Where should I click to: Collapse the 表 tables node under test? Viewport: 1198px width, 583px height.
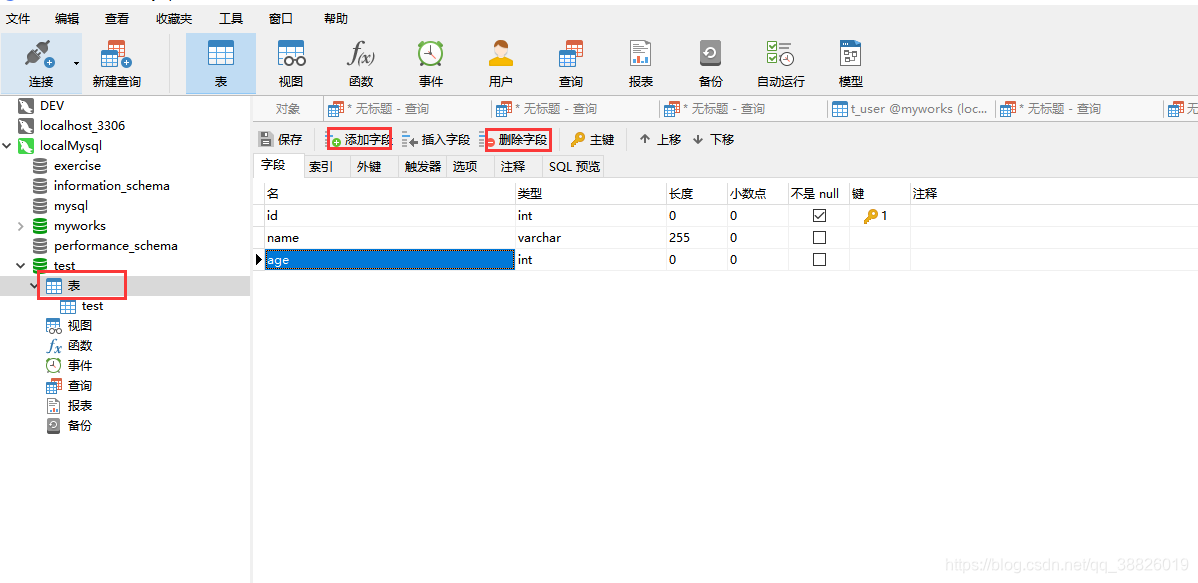tap(34, 286)
